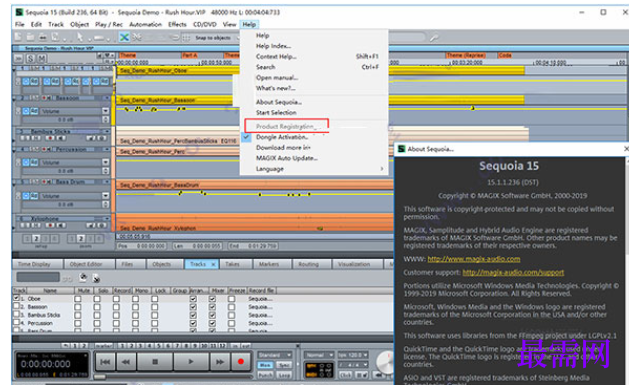This screenshot has width=629, height=385.
Task: Switch to the Object Editor tab
Action: point(86,264)
